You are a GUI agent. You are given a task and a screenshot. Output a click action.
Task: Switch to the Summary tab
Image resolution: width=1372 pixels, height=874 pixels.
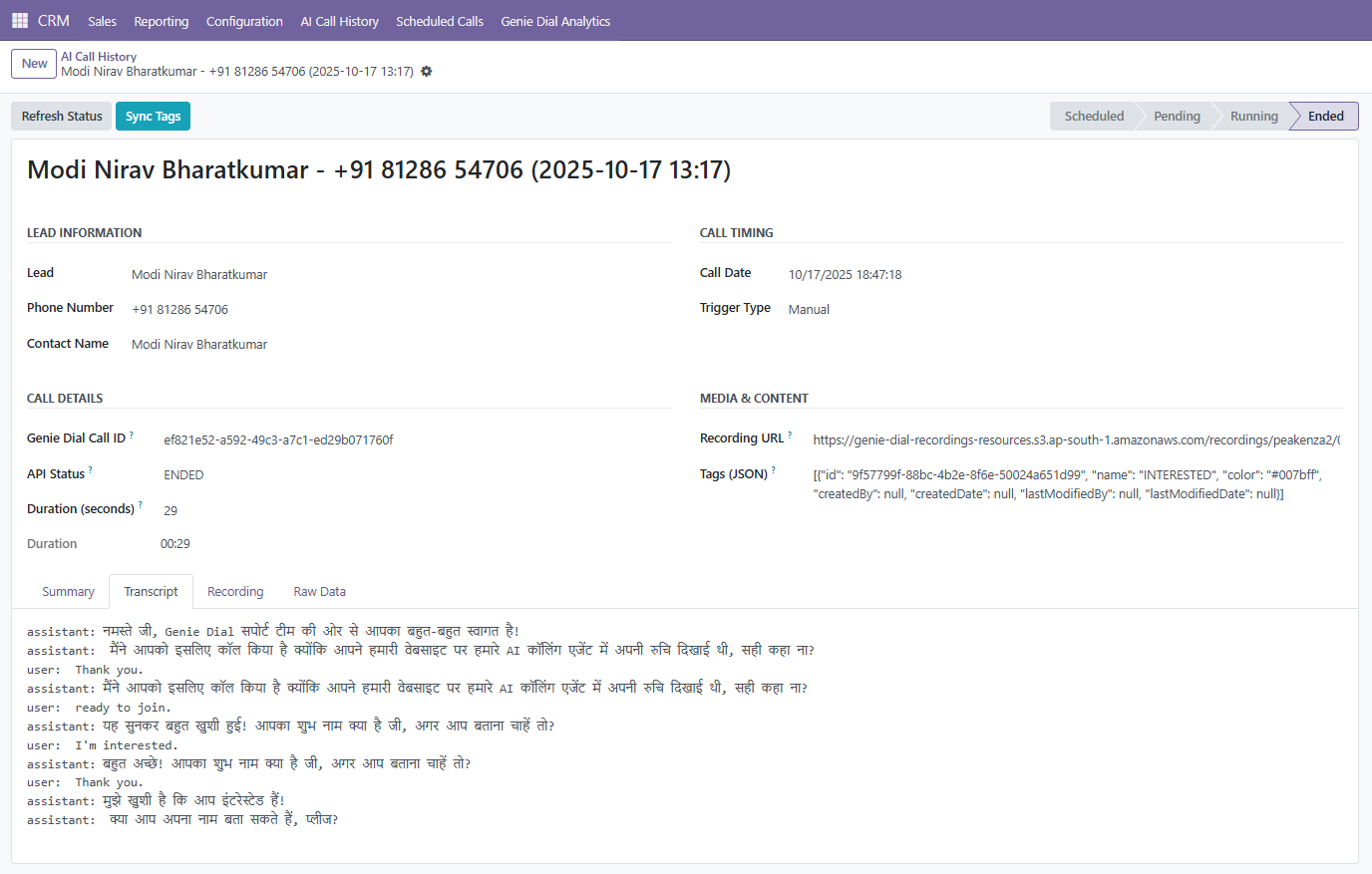coord(68,592)
